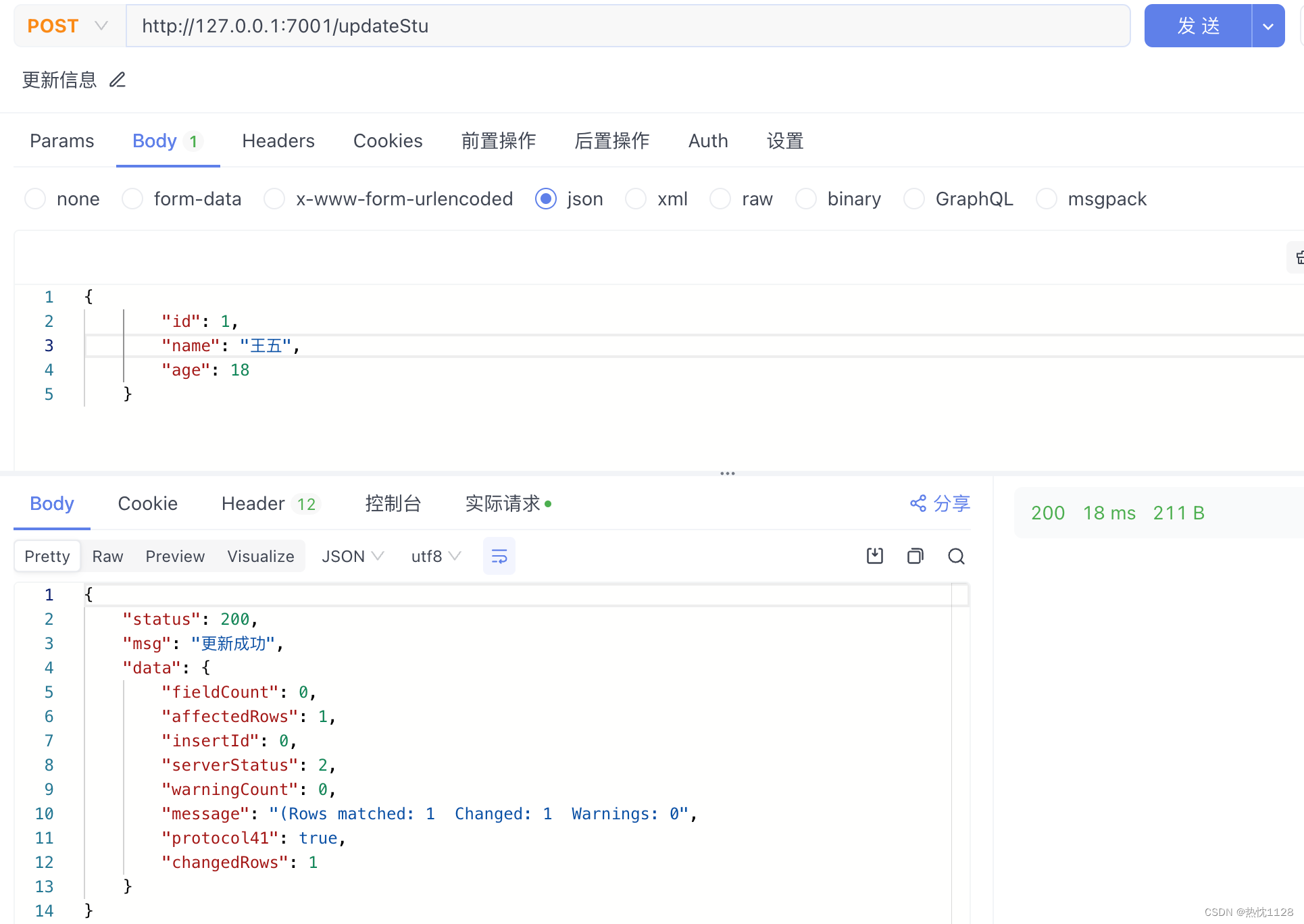Click the "id": 1 line in request body
The image size is (1304, 924).
(x=200, y=322)
